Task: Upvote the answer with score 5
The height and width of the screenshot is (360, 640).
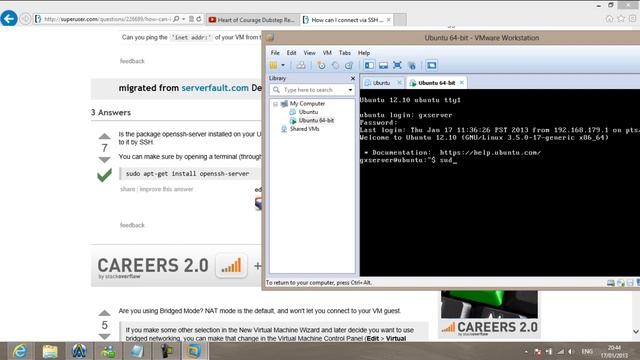Action: click(x=104, y=313)
